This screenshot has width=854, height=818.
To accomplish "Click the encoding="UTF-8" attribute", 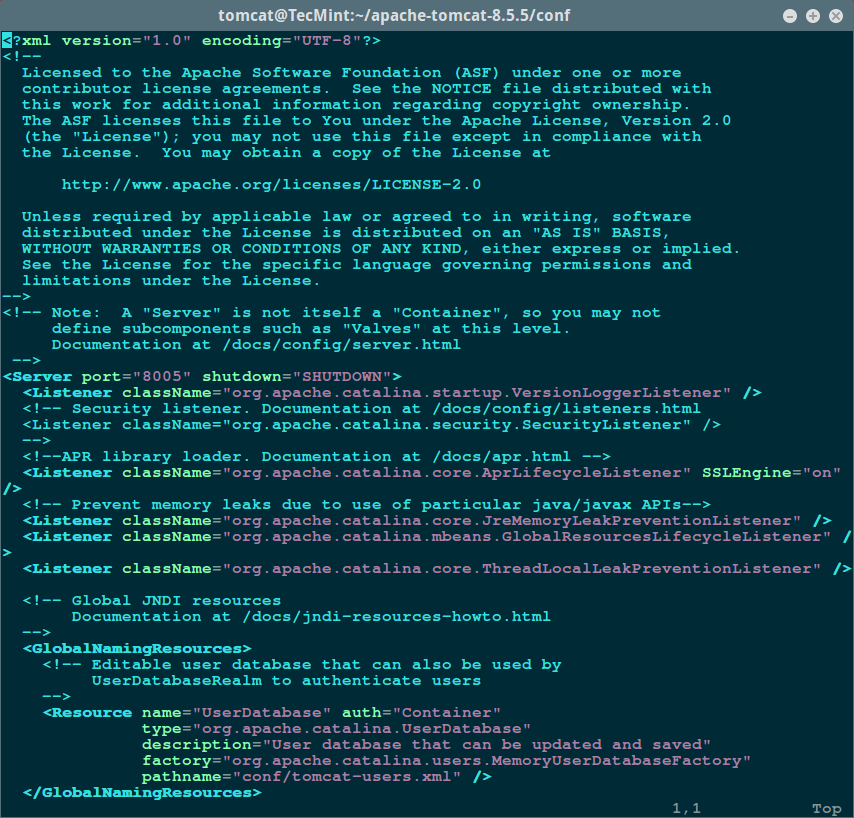I will 281,41.
